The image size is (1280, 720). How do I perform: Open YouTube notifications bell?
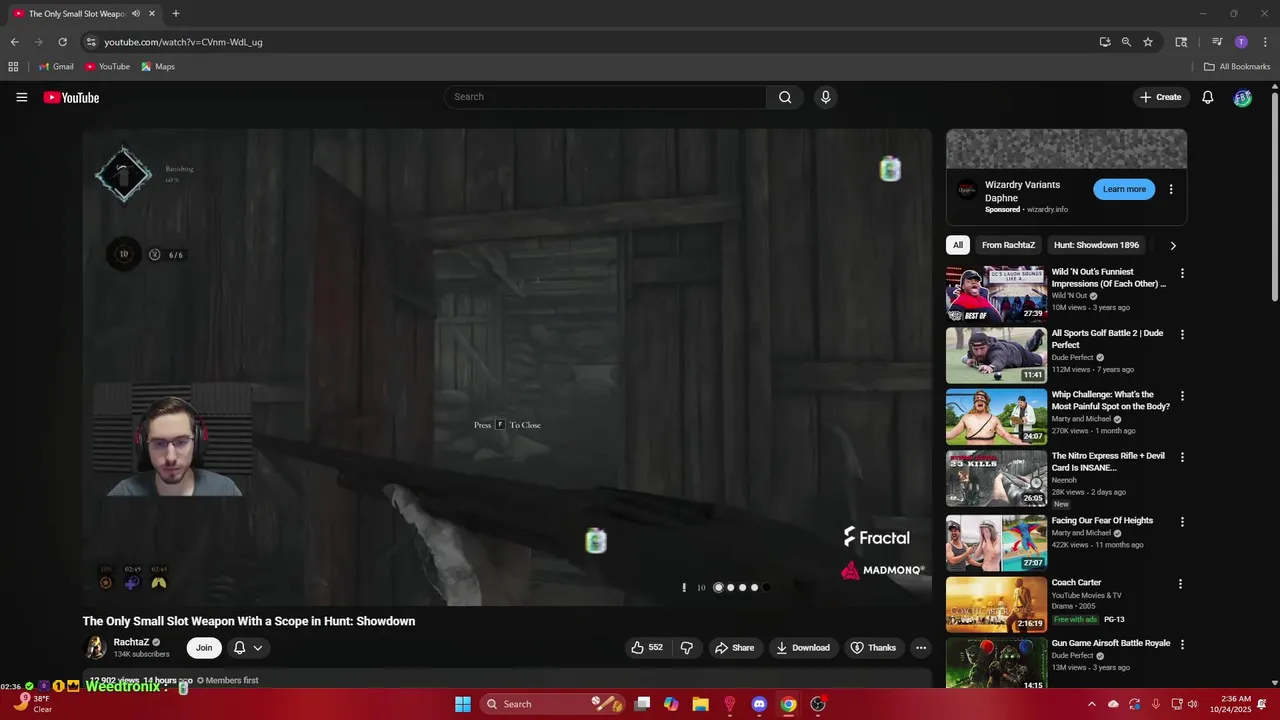coord(1208,97)
